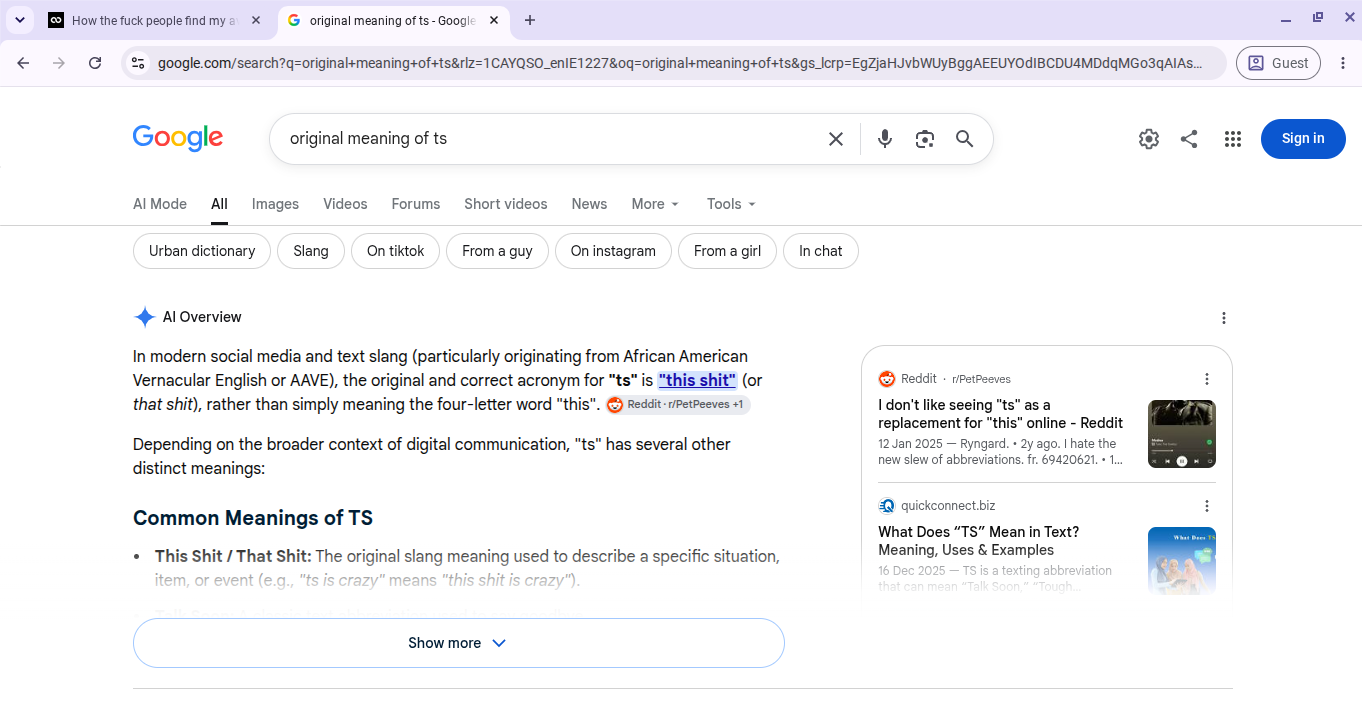Switch to Images results
The width and height of the screenshot is (1362, 715).
[275, 204]
